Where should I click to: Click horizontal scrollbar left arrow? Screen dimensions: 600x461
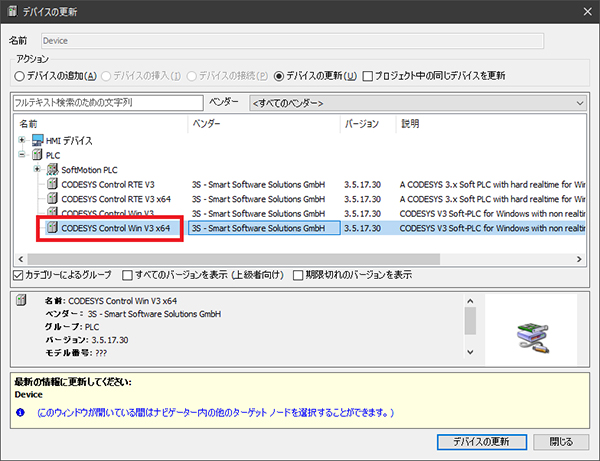(21, 259)
